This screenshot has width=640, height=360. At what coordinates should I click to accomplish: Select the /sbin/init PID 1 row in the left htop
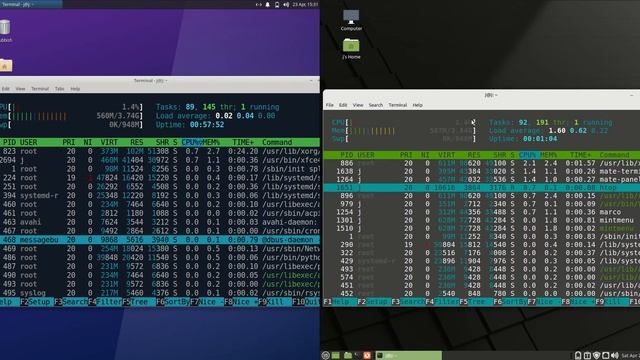pyautogui.click(x=160, y=169)
